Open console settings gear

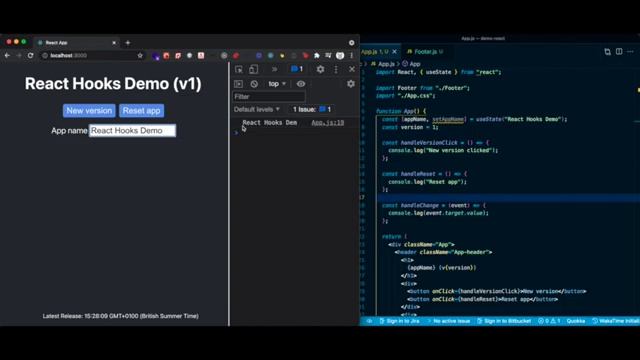(x=351, y=84)
